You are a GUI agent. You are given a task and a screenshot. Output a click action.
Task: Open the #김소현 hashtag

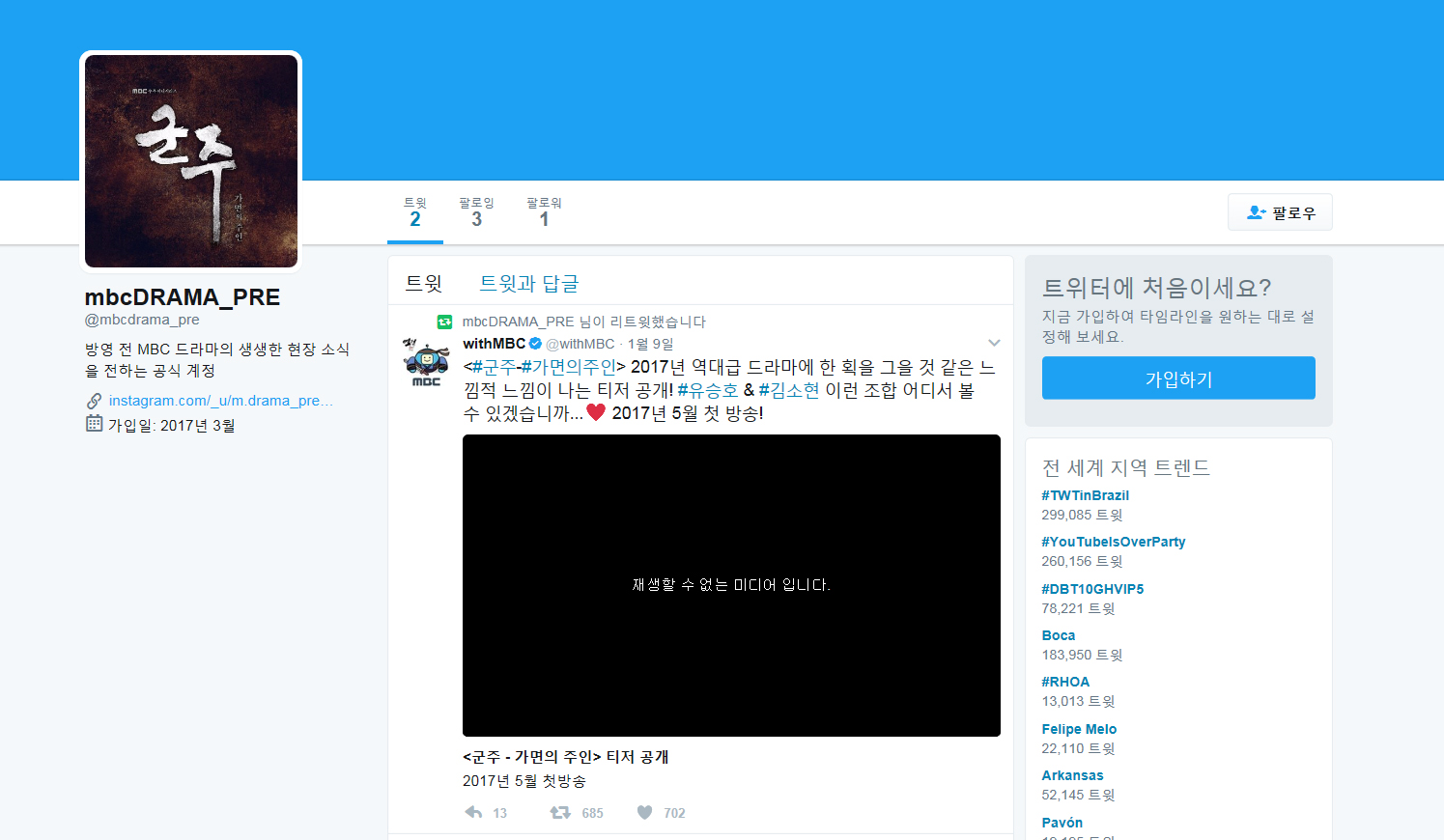click(x=789, y=390)
